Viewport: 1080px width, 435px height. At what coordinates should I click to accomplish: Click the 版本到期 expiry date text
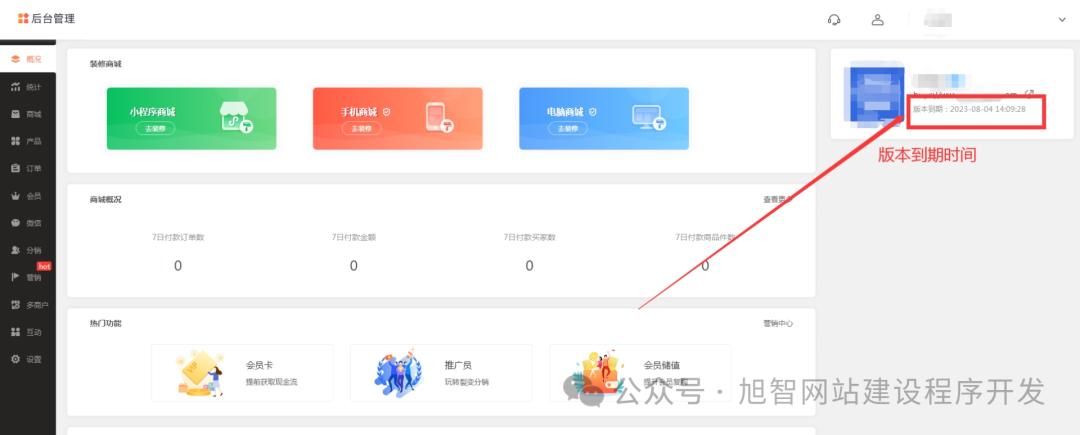click(969, 109)
